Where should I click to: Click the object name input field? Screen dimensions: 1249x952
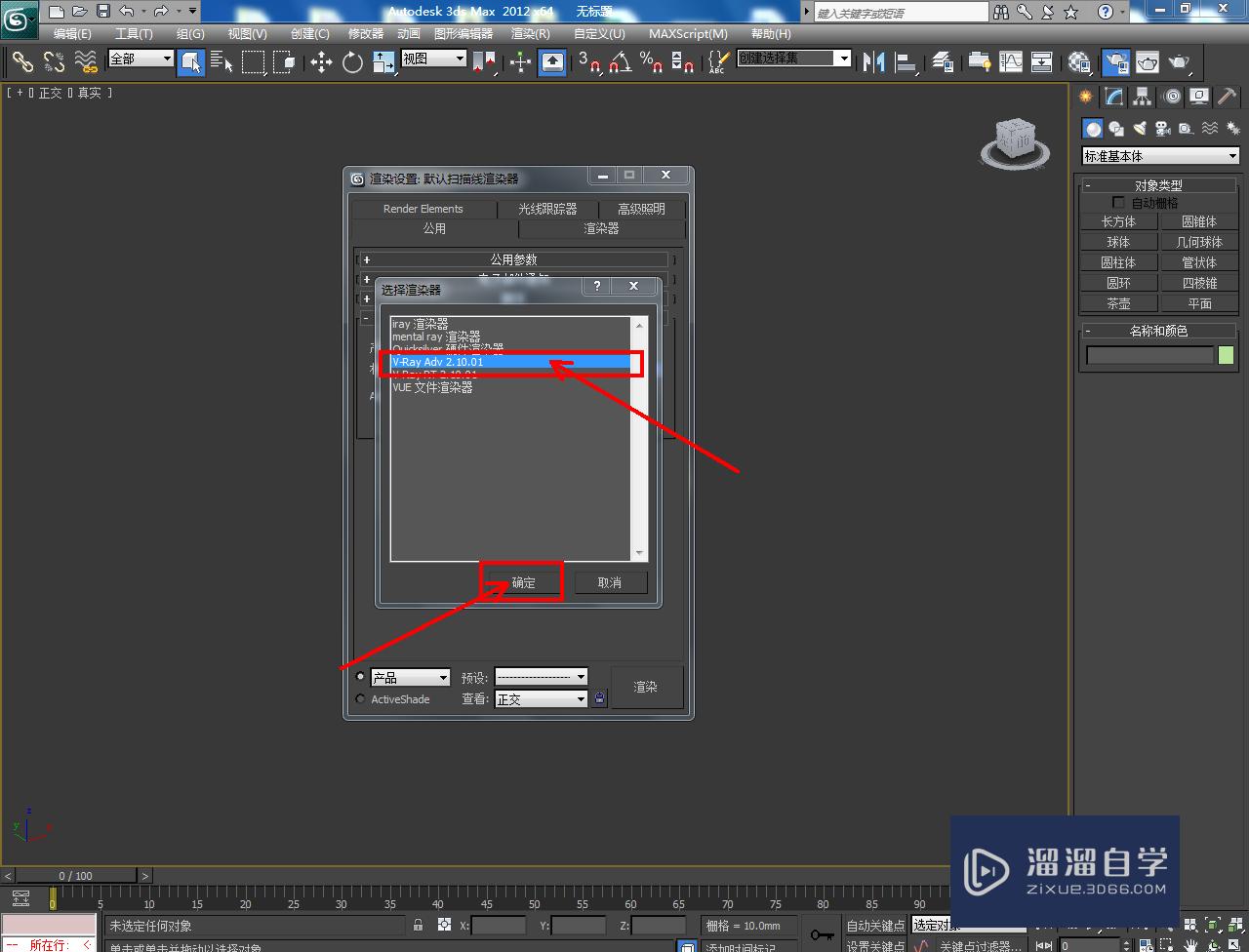[x=1149, y=355]
